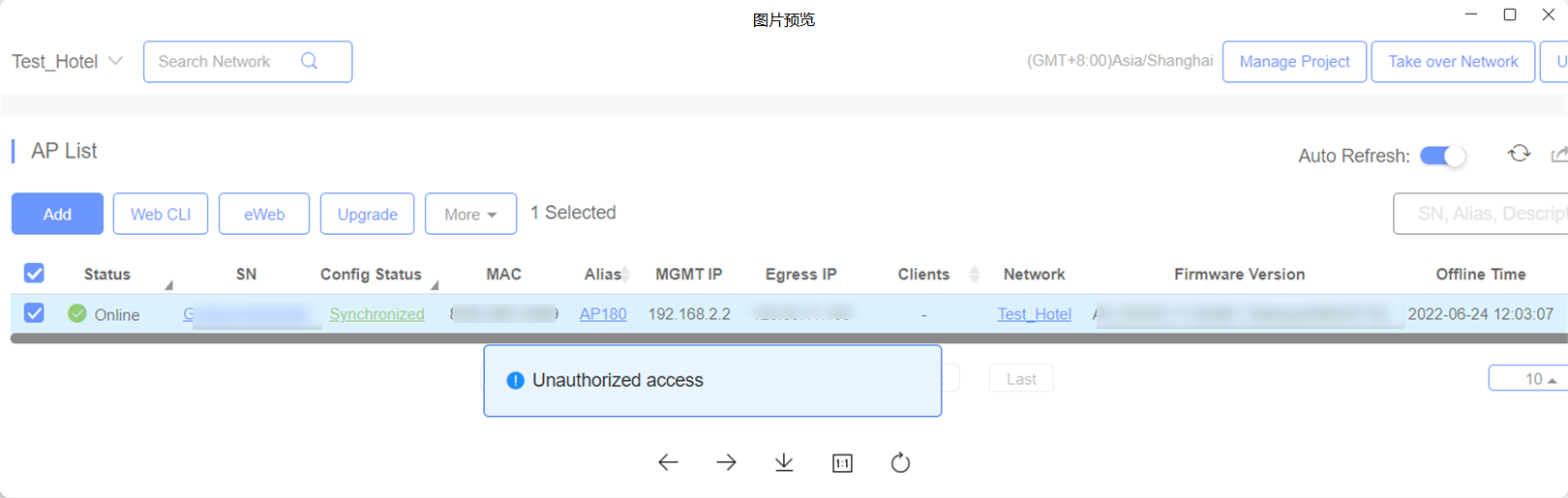Toggle the Auto Refresh switch
Screen dimensions: 1568x498
(1442, 156)
